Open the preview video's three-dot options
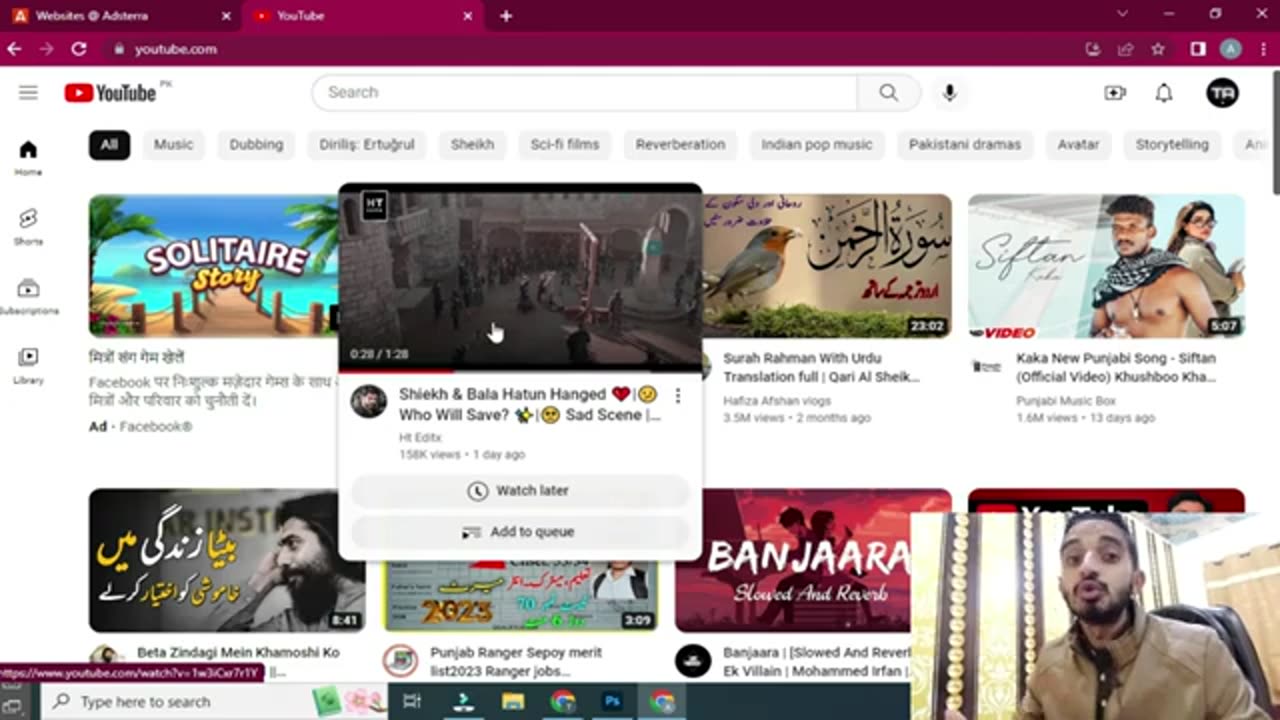 tap(678, 396)
